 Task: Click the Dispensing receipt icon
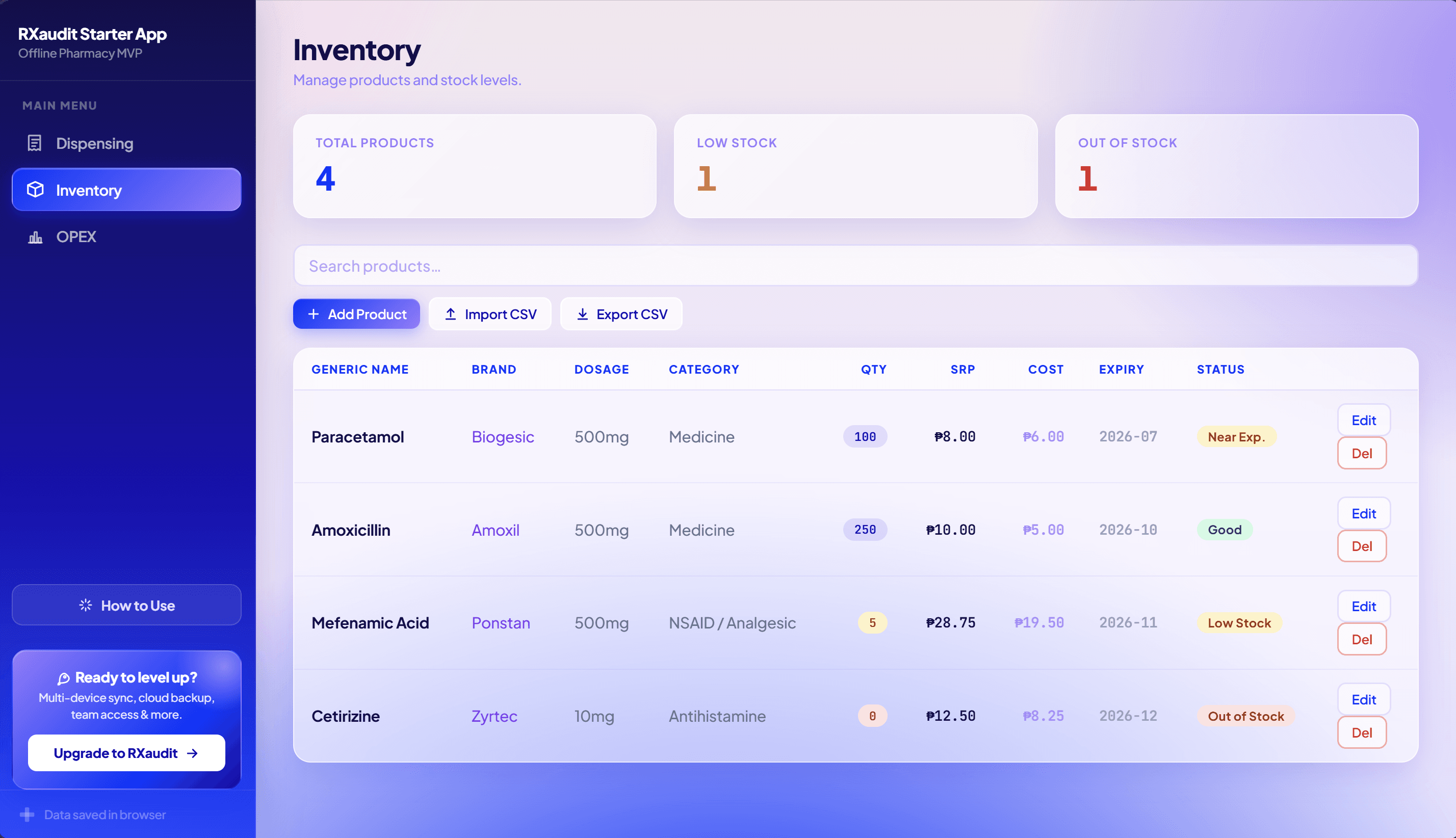point(35,143)
